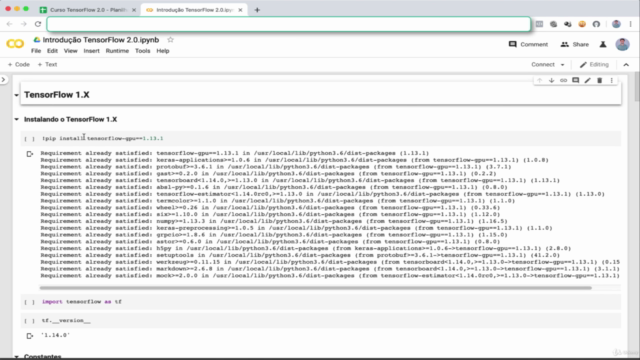Image resolution: width=640 pixels, height=360 pixels.
Task: Delete cell trash icon
Action: 600,80
